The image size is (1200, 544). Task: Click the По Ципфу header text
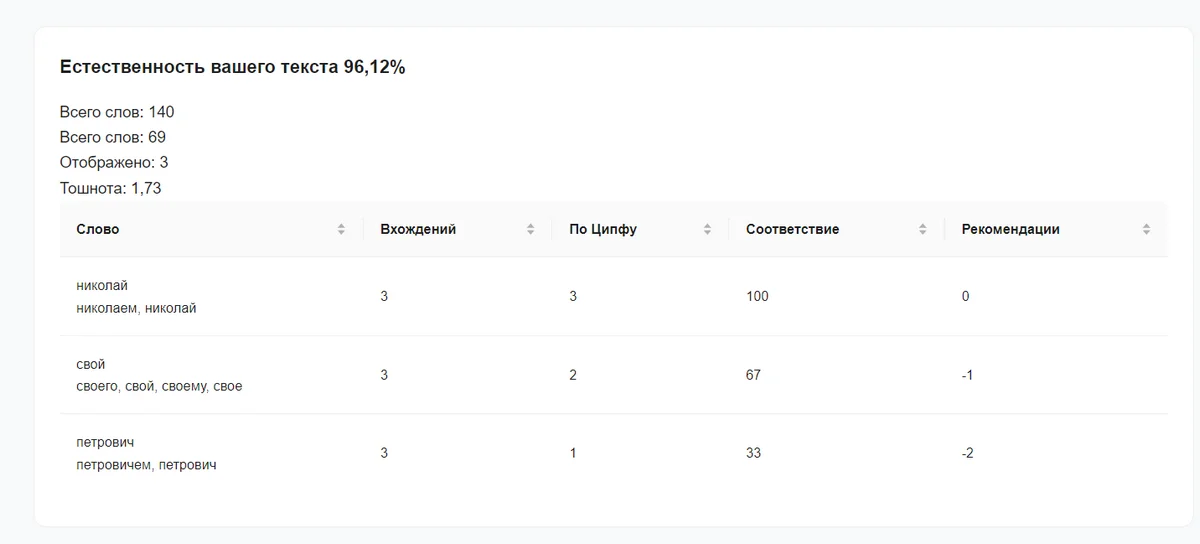point(603,229)
